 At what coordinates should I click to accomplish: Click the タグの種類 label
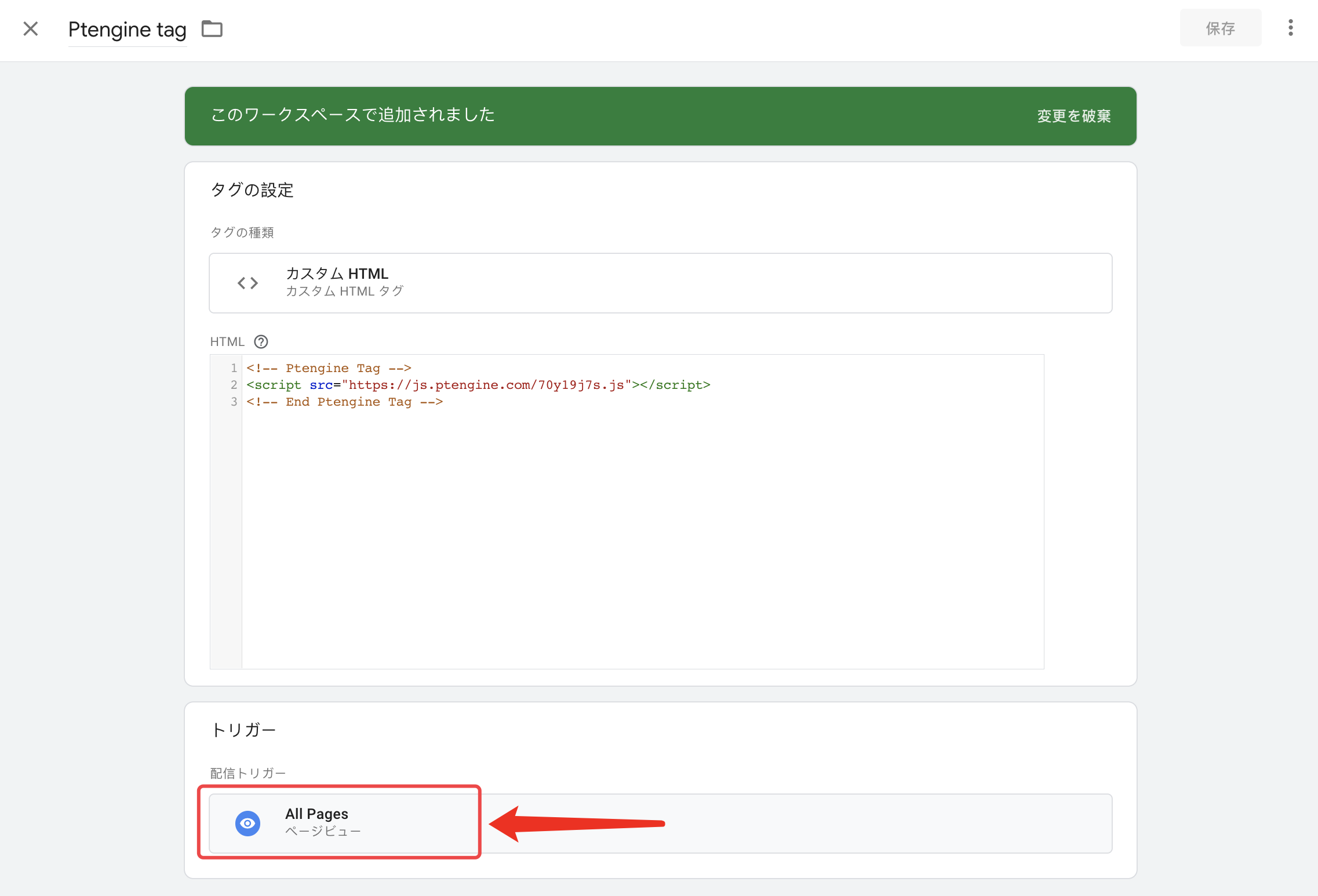pos(242,232)
